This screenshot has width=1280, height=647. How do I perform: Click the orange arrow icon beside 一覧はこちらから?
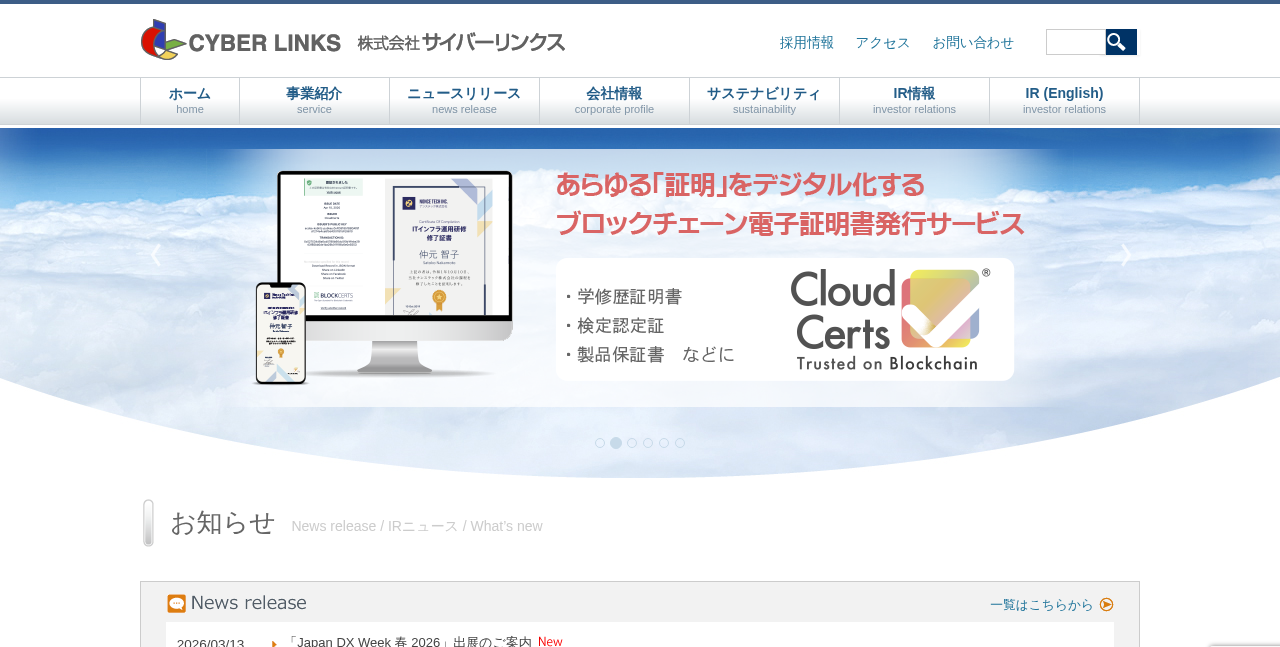point(1106,604)
